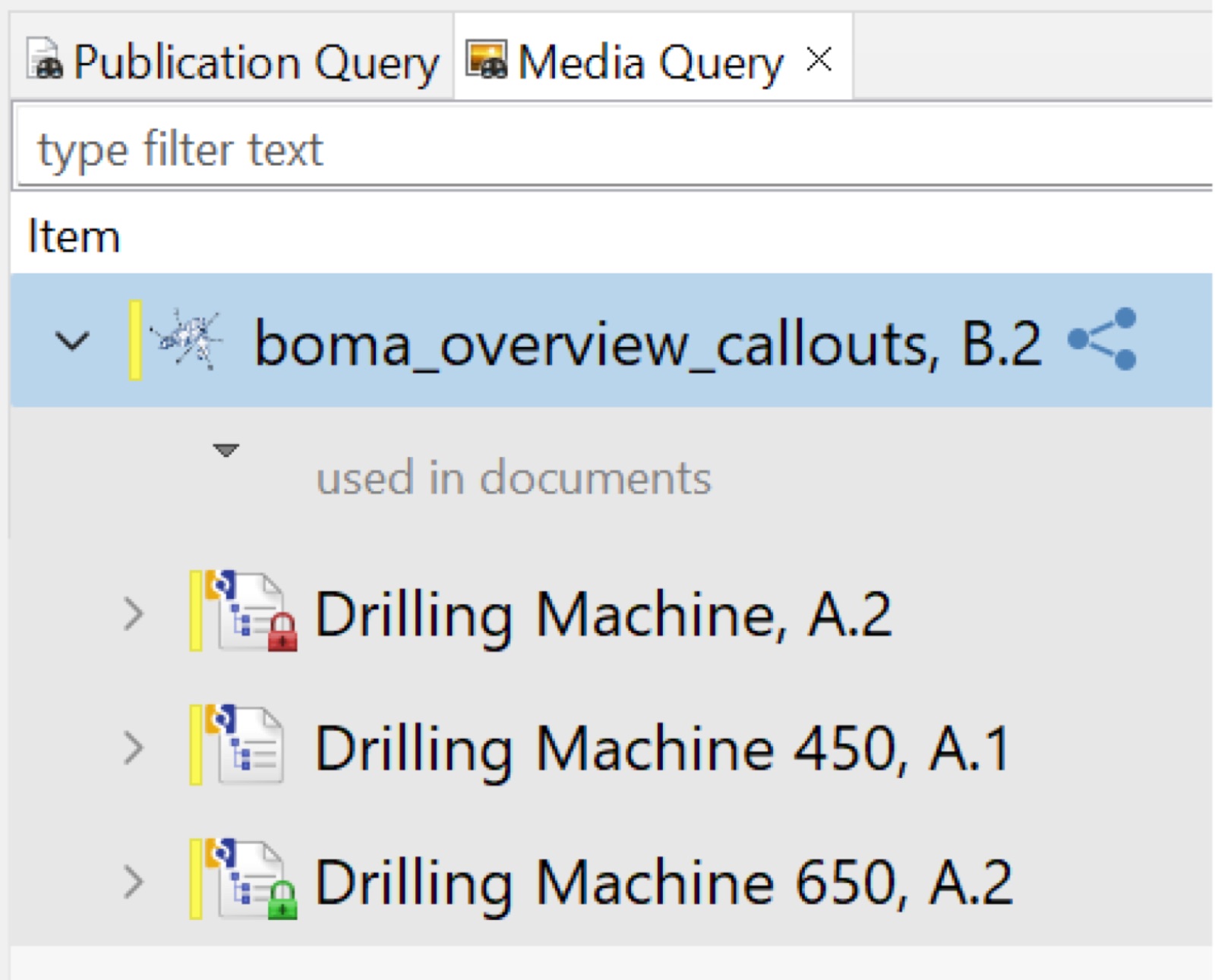The height and width of the screenshot is (980, 1215).
Task: Select Drilling Machine 650, A.2 entry
Action: click(664, 883)
